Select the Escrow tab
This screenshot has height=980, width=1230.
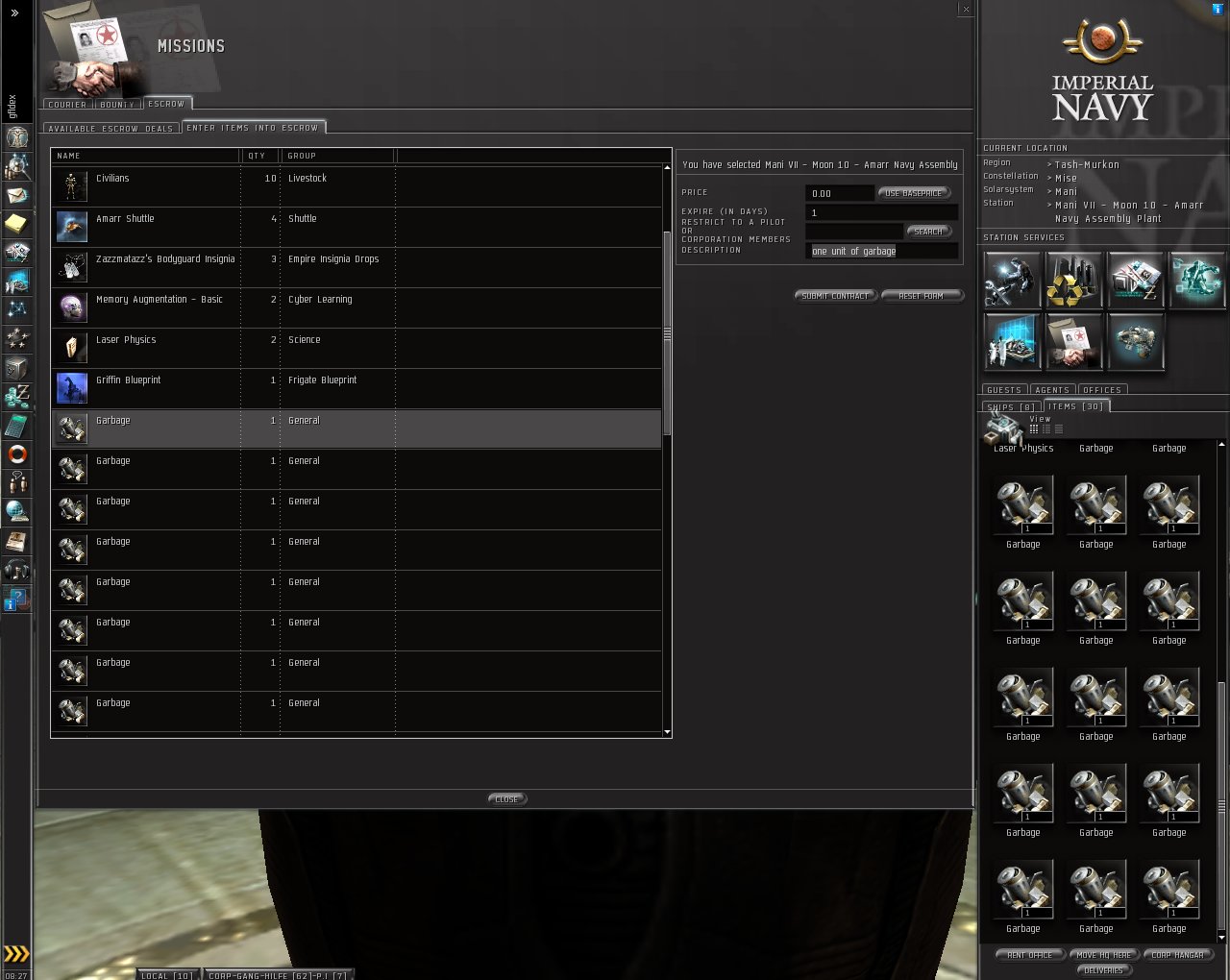click(166, 103)
